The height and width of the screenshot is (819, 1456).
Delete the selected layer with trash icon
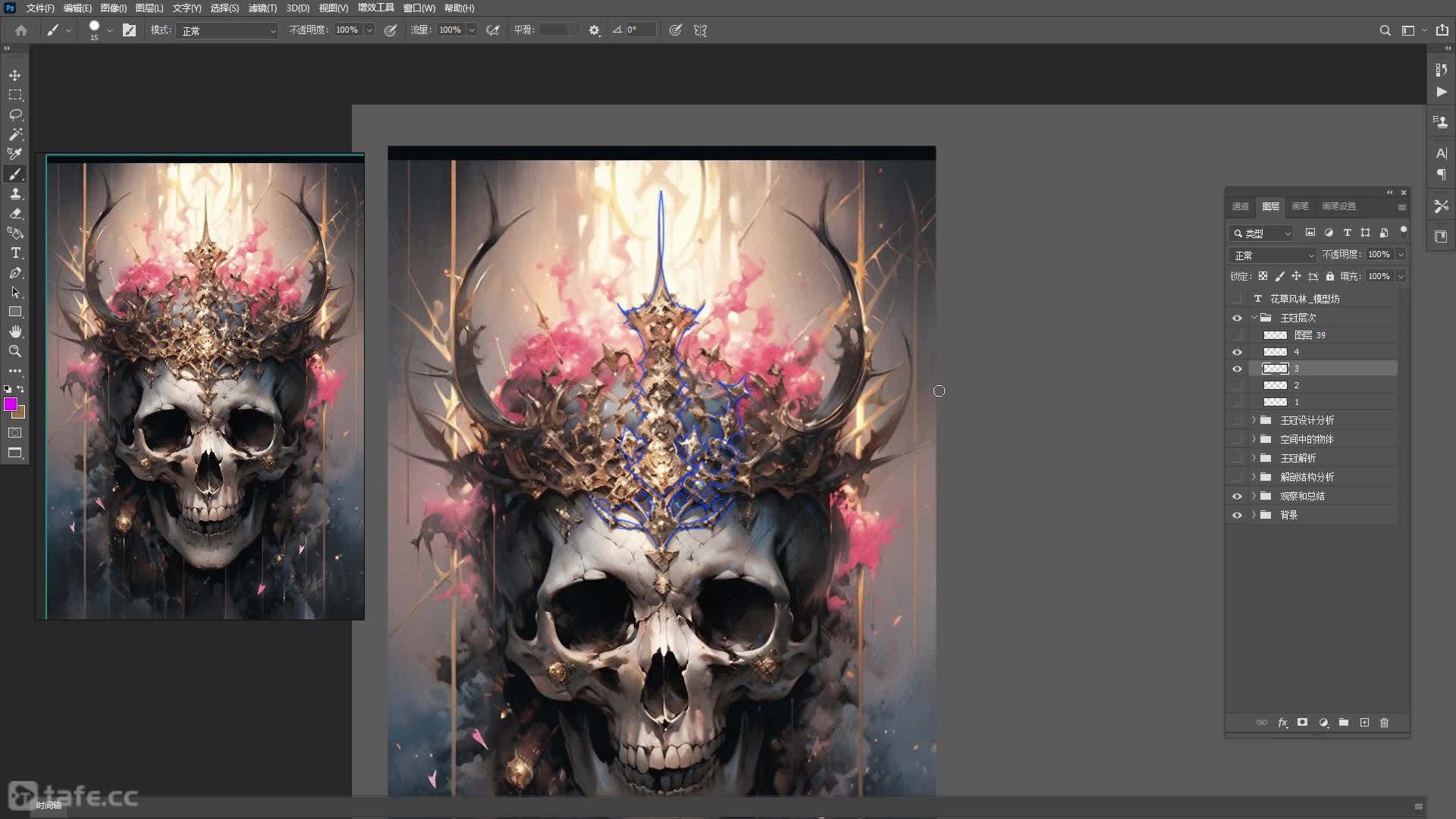(1385, 723)
